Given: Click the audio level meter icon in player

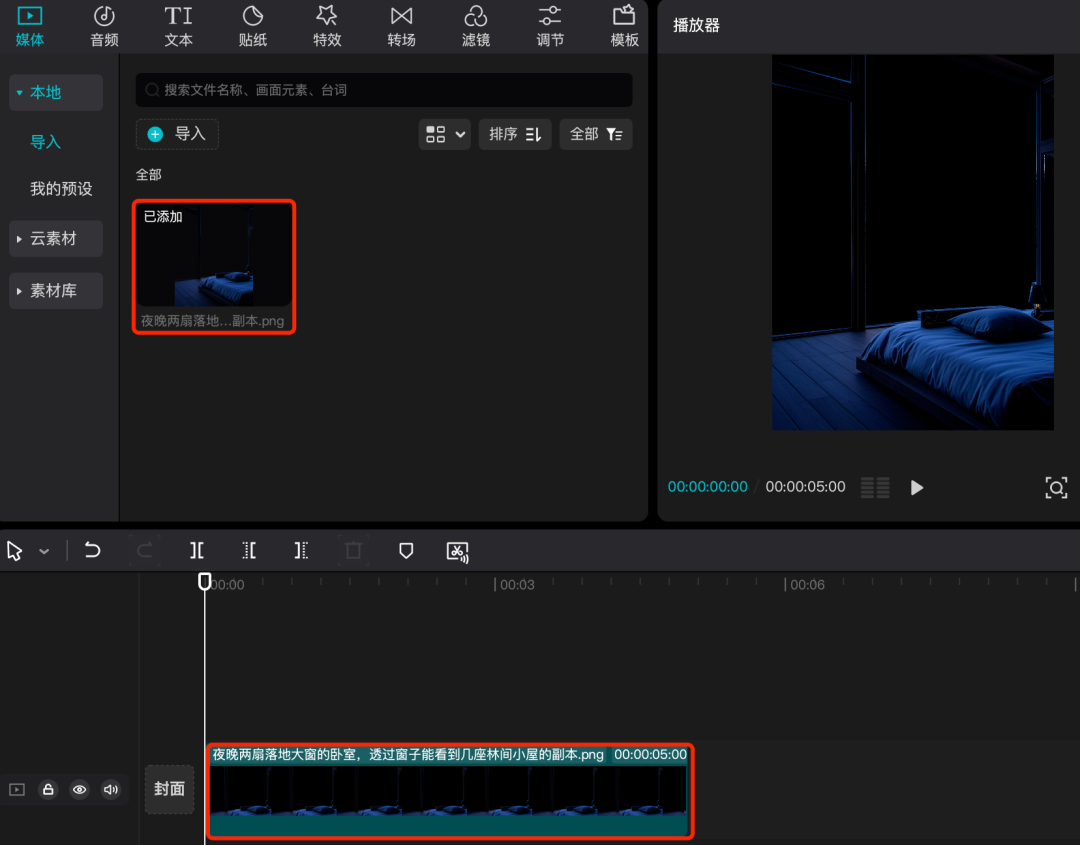Looking at the screenshot, I should click(x=875, y=488).
